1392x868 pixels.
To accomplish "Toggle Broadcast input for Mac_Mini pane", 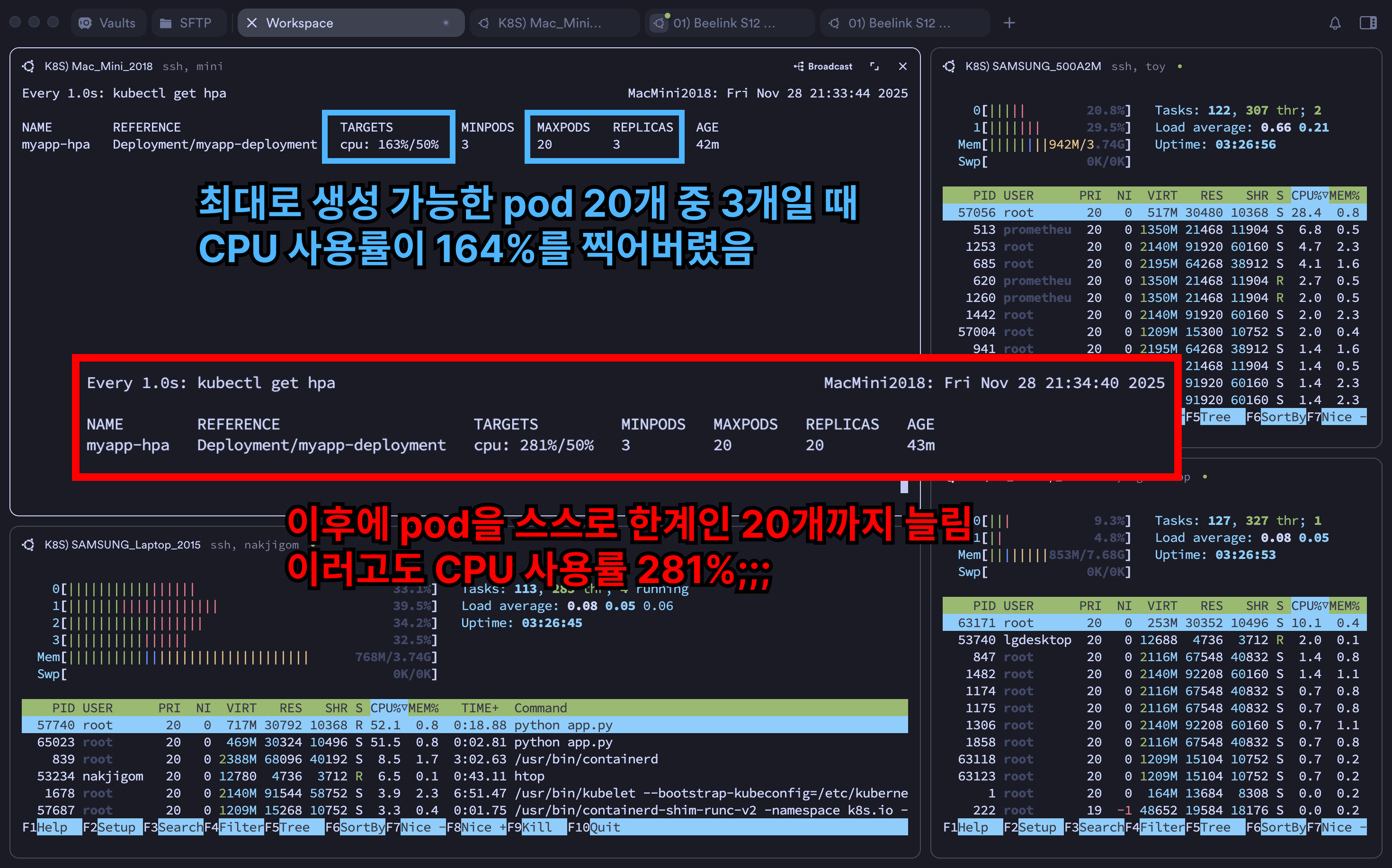I will (823, 67).
